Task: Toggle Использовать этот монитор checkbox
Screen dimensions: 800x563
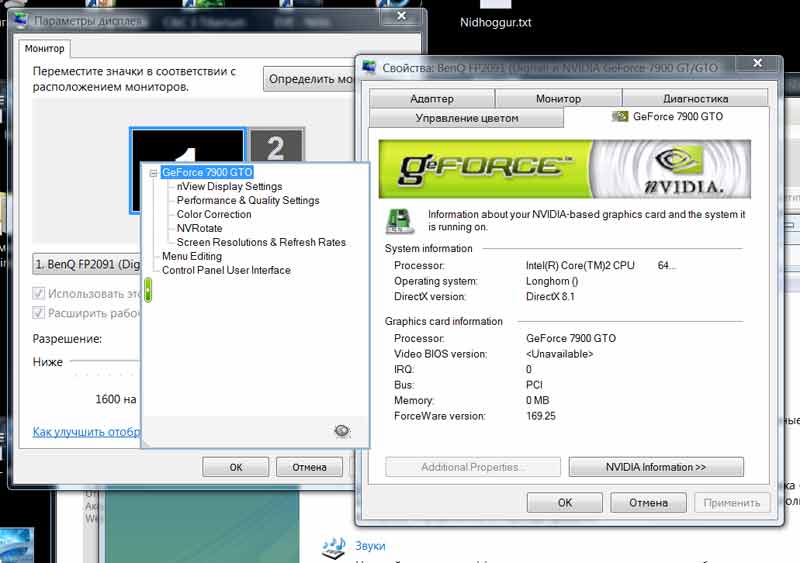Action: [x=38, y=293]
